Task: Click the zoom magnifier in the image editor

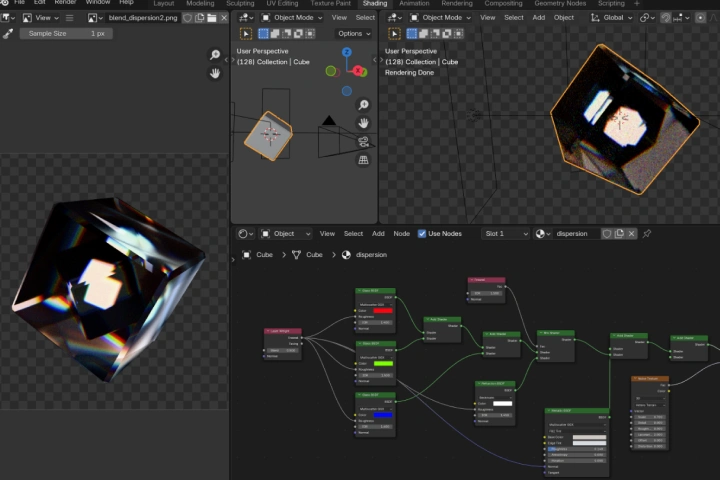Action: tap(214, 55)
